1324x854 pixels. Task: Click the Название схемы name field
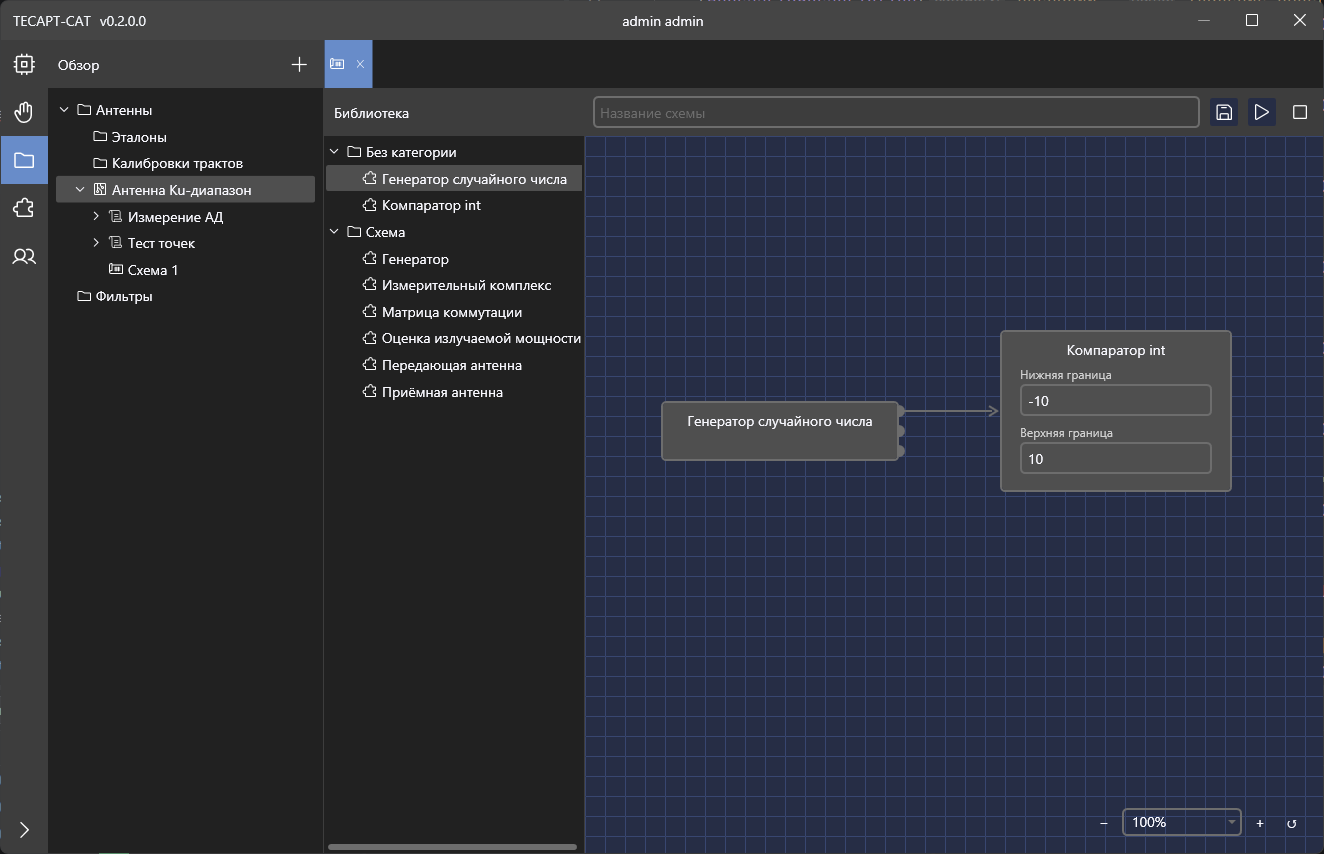[896, 112]
